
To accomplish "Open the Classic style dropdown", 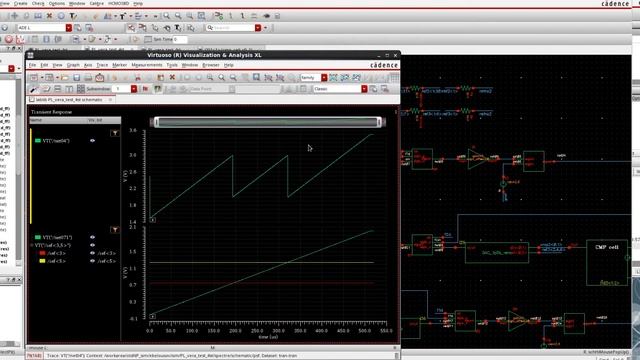I will (x=364, y=89).
